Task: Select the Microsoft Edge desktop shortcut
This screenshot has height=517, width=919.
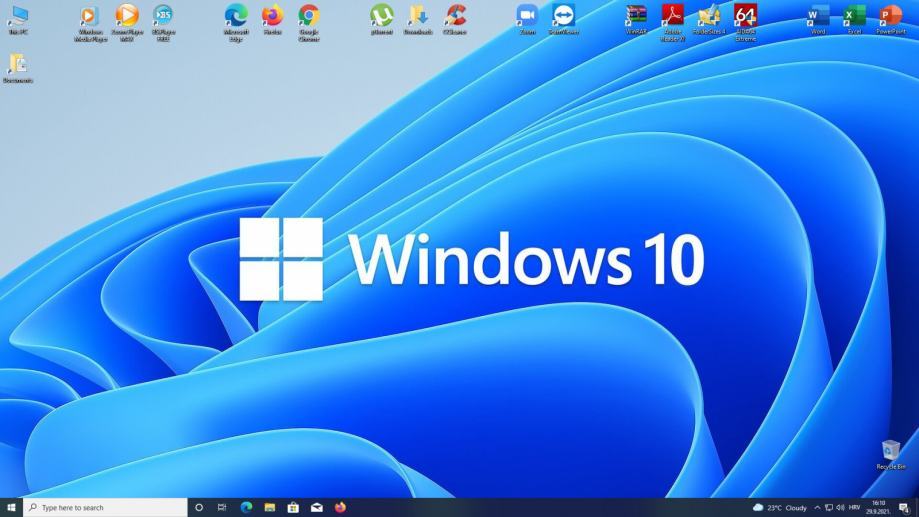Action: (236, 23)
